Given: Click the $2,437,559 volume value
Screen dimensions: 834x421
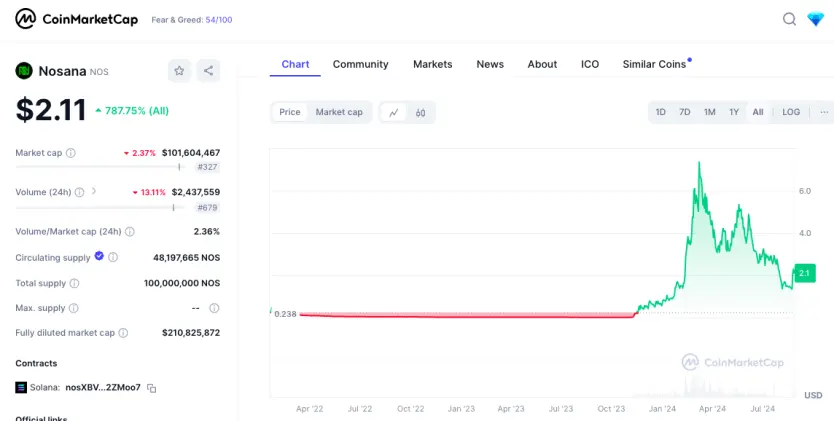Looking at the screenshot, I should [x=196, y=192].
